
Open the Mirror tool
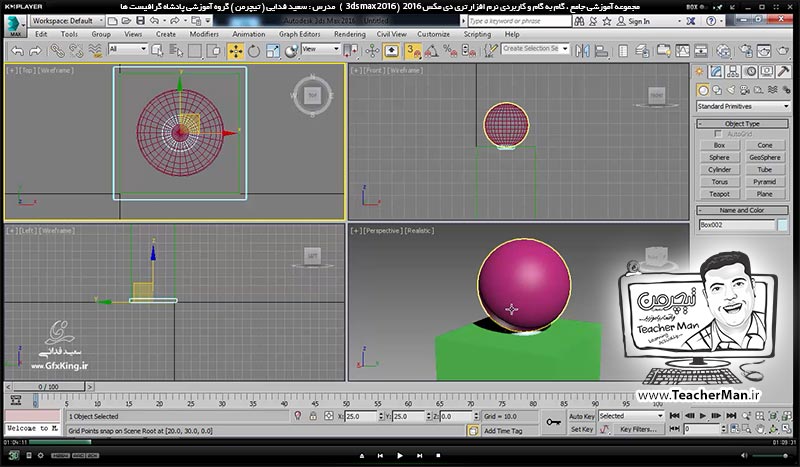(582, 51)
